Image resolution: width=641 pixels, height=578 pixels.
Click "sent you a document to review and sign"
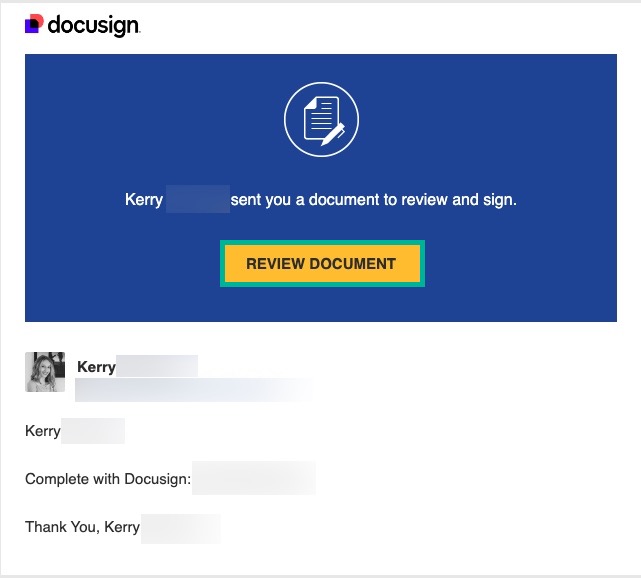pos(373,200)
